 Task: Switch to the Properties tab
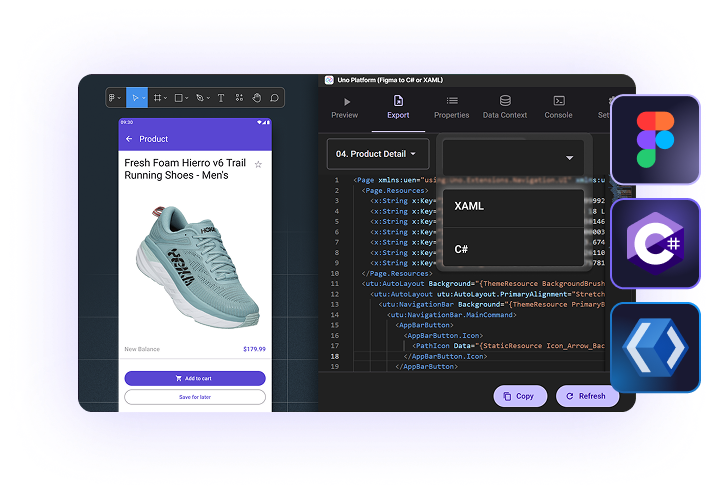tap(452, 108)
